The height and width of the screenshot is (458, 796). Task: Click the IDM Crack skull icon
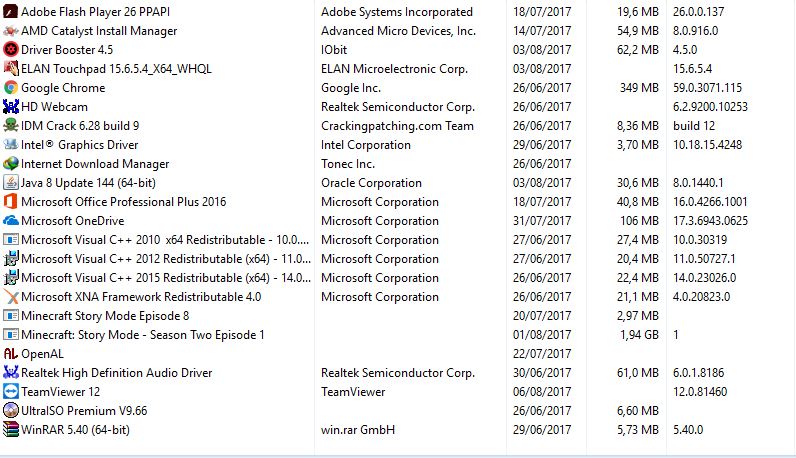tap(11, 126)
